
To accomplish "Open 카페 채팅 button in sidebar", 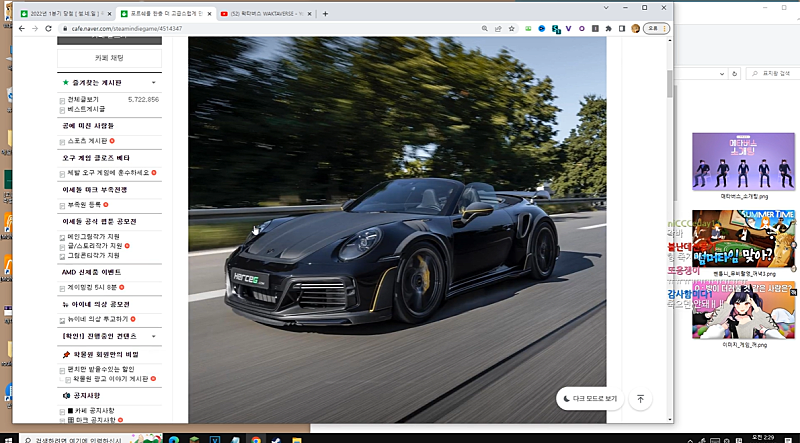I will tap(109, 58).
